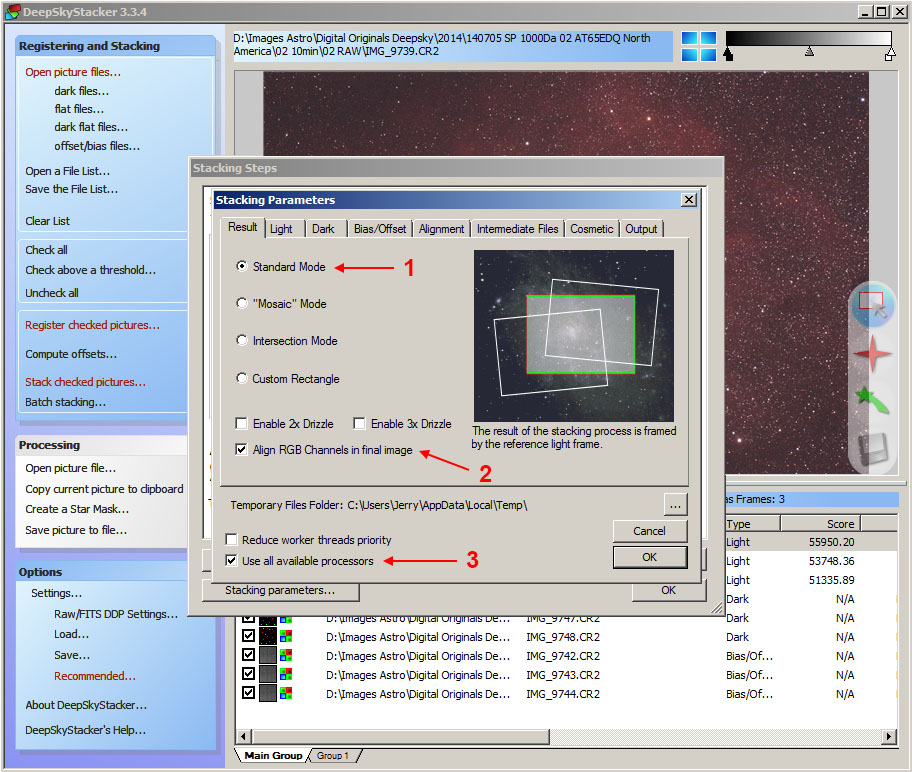The width and height of the screenshot is (912, 772).
Task: Click Cancel in Stacking Parameters
Action: click(x=650, y=531)
